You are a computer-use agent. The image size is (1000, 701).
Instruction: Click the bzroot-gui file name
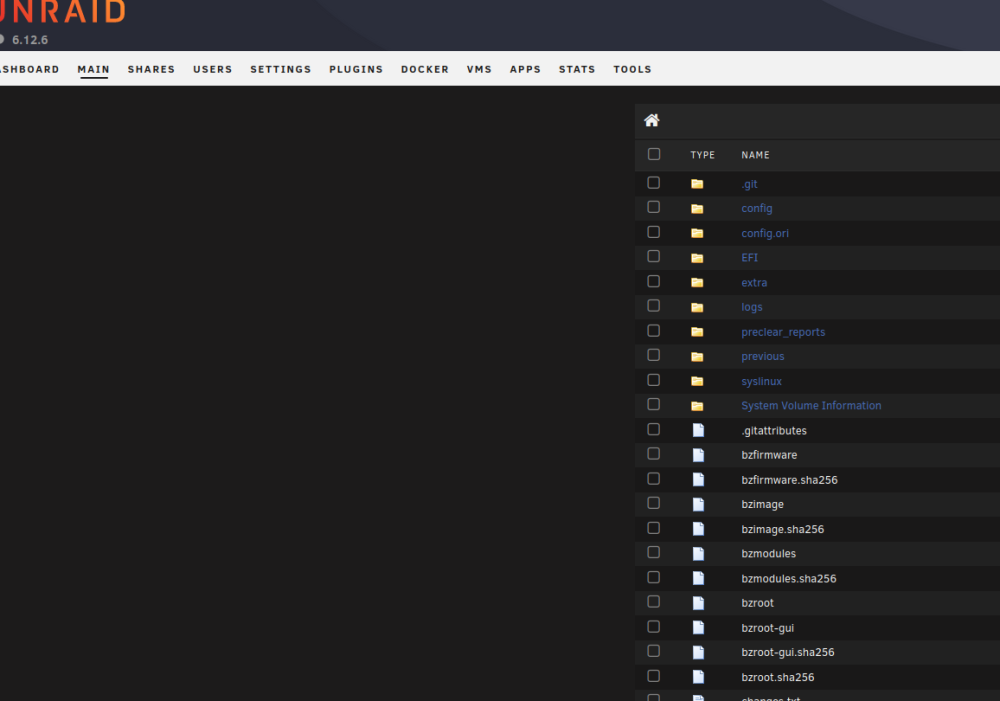(x=767, y=628)
